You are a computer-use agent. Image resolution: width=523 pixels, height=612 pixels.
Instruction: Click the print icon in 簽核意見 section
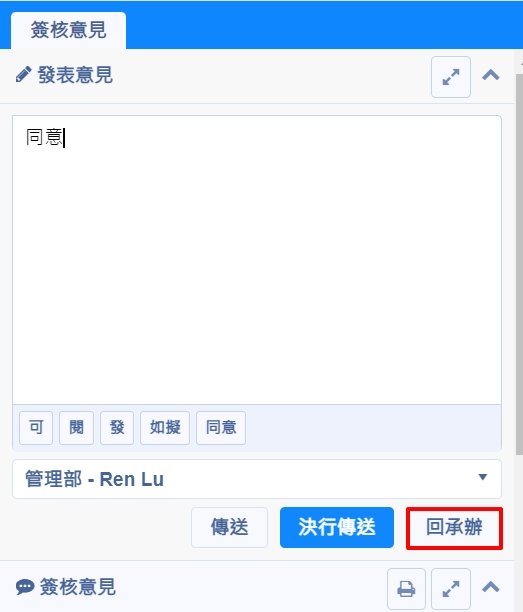406,589
